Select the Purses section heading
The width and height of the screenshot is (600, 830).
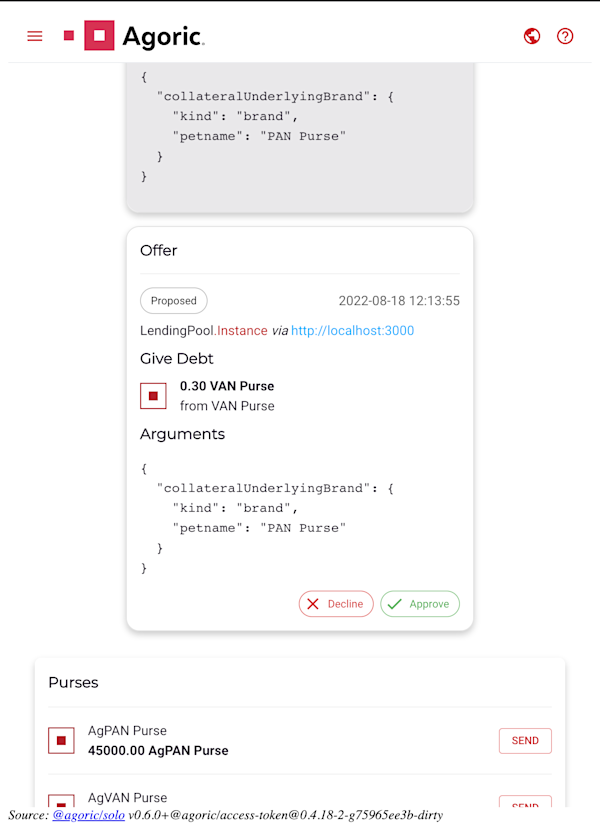(x=73, y=682)
